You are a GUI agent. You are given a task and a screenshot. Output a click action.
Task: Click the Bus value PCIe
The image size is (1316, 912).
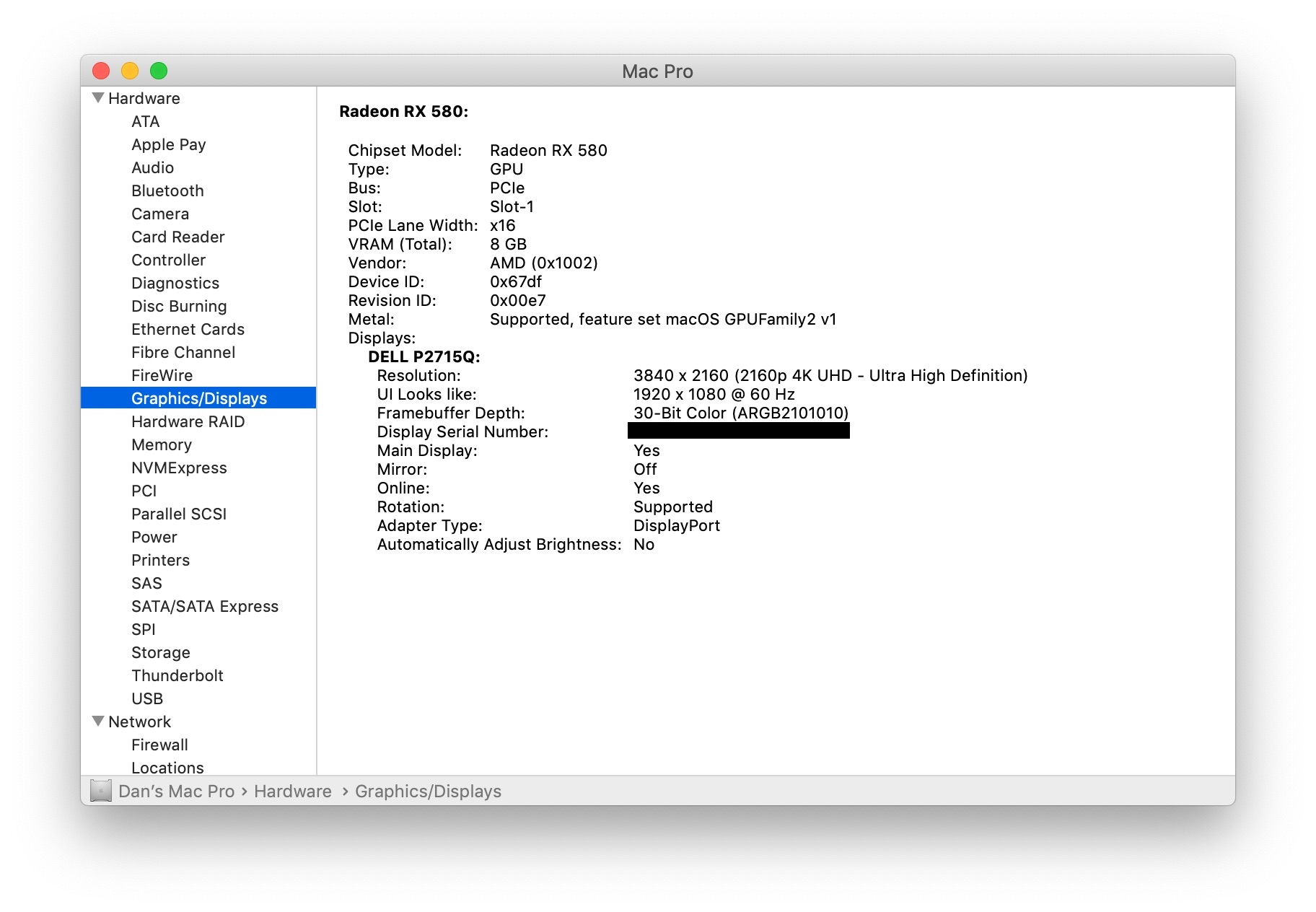507,188
